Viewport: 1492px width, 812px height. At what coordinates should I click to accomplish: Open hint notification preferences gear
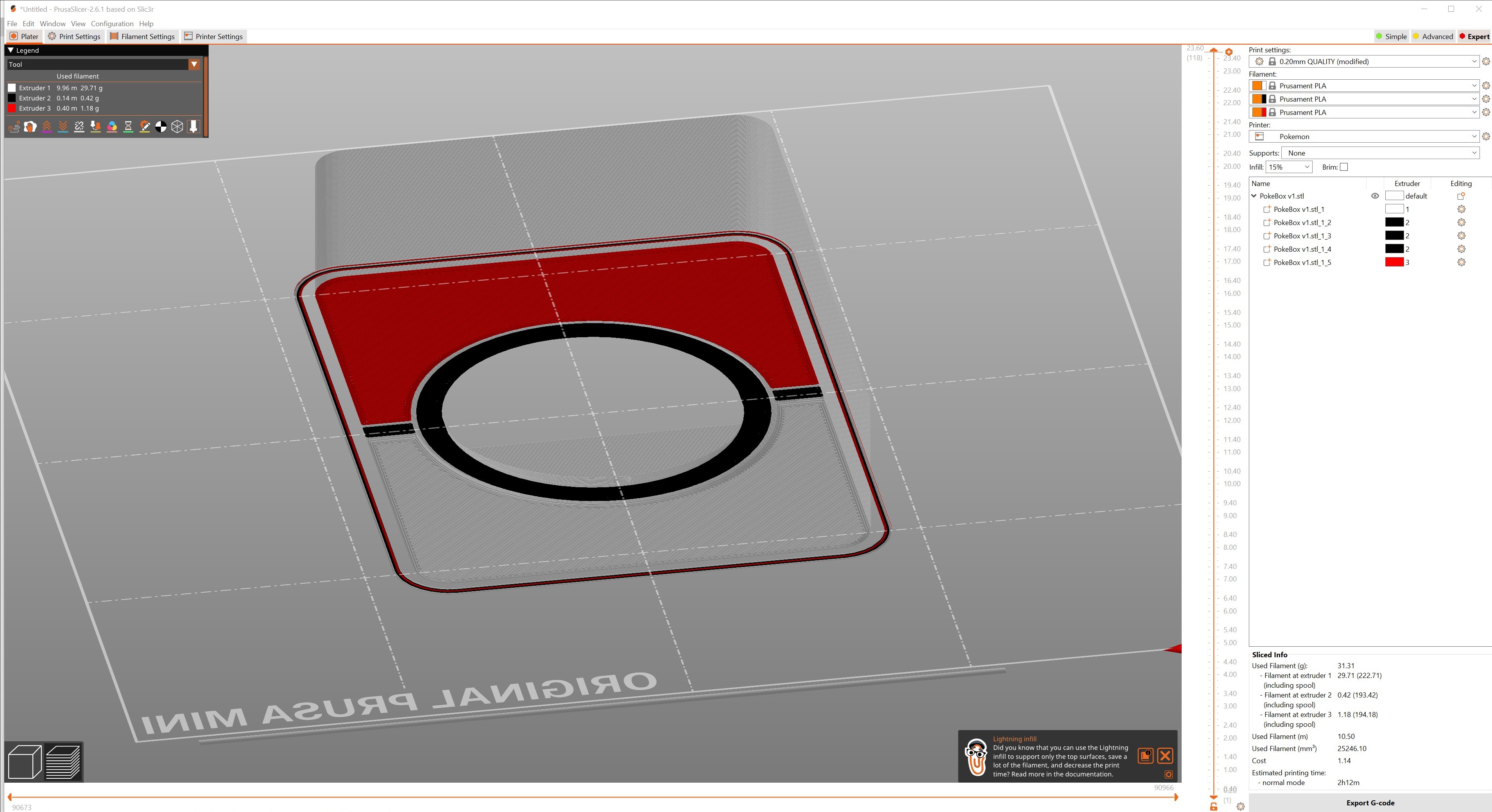pos(1168,774)
